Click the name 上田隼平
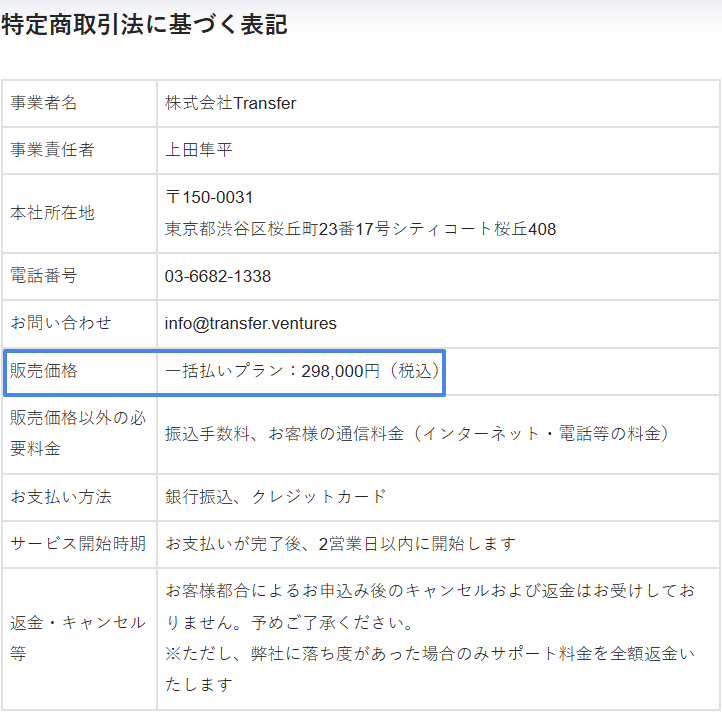 click(x=198, y=150)
